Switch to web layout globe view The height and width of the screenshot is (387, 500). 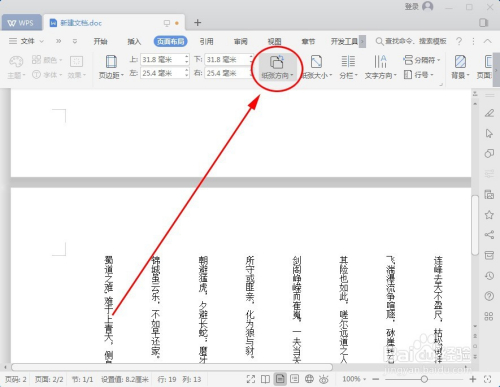point(309,379)
